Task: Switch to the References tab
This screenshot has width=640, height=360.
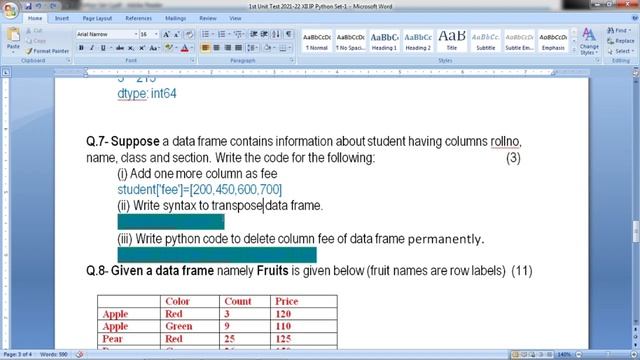Action: [x=138, y=18]
